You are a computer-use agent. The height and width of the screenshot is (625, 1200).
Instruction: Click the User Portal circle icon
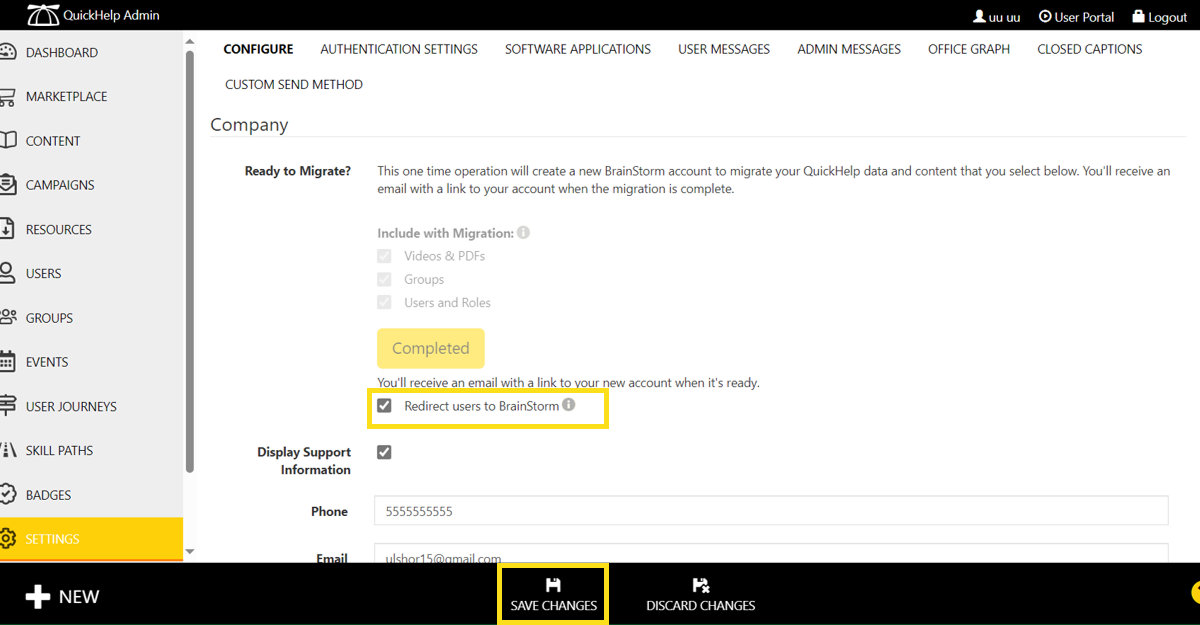[1045, 17]
